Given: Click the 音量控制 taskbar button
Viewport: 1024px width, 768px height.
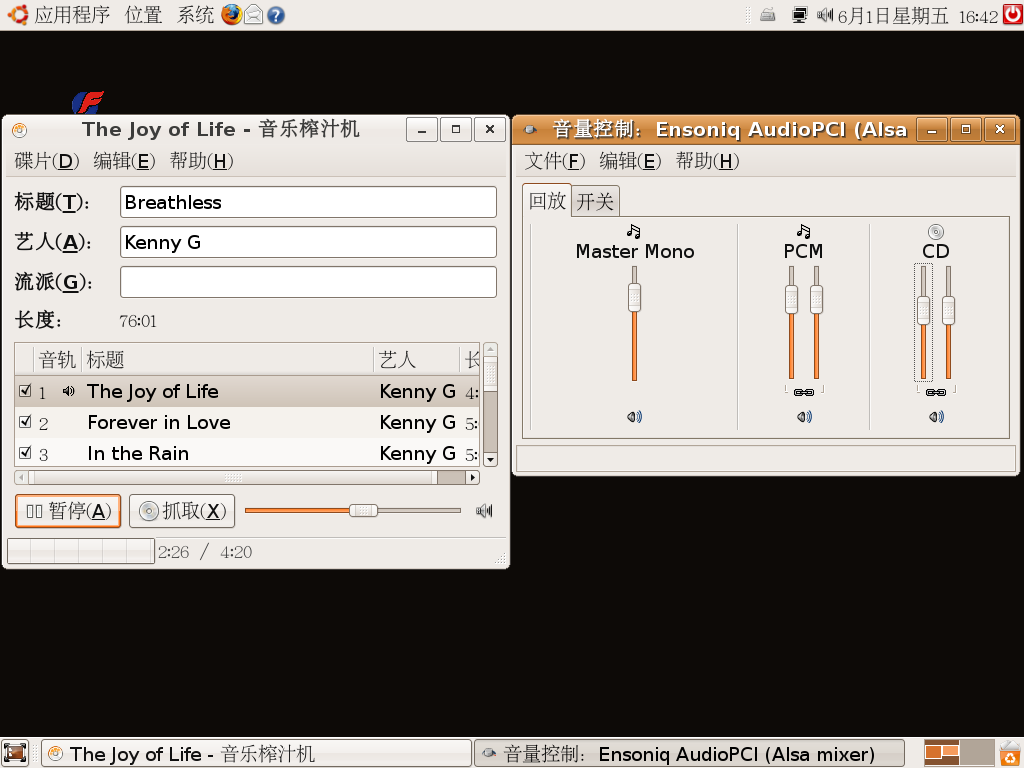Looking at the screenshot, I should coord(689,754).
